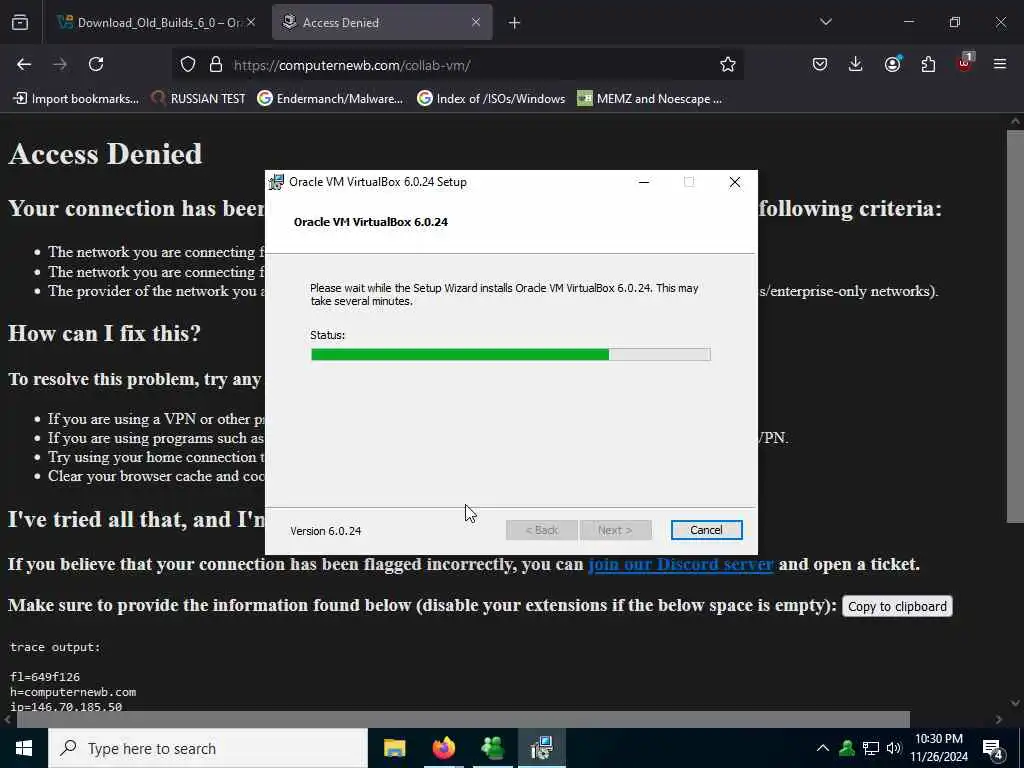Reload the current page
The height and width of the screenshot is (768, 1024).
(x=96, y=64)
